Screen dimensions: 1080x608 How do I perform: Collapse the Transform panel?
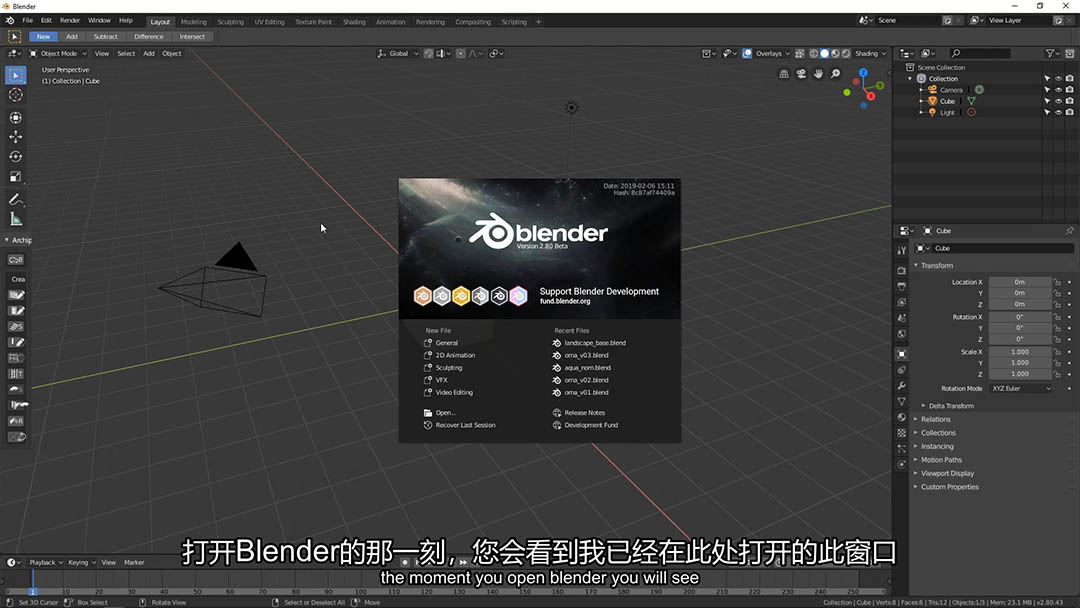[937, 265]
